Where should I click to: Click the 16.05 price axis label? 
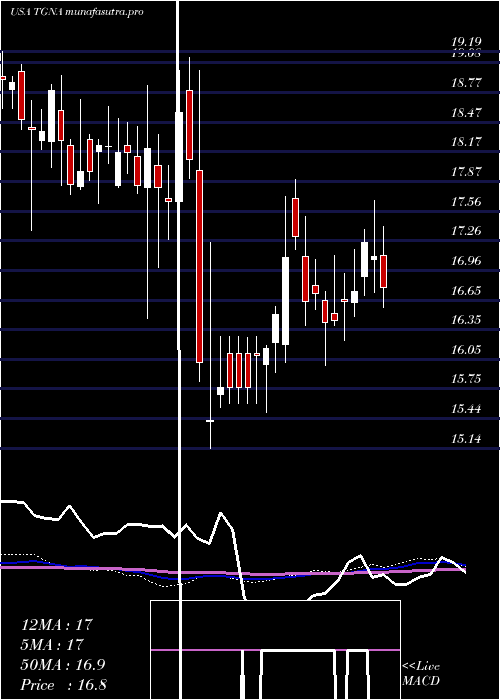point(466,350)
